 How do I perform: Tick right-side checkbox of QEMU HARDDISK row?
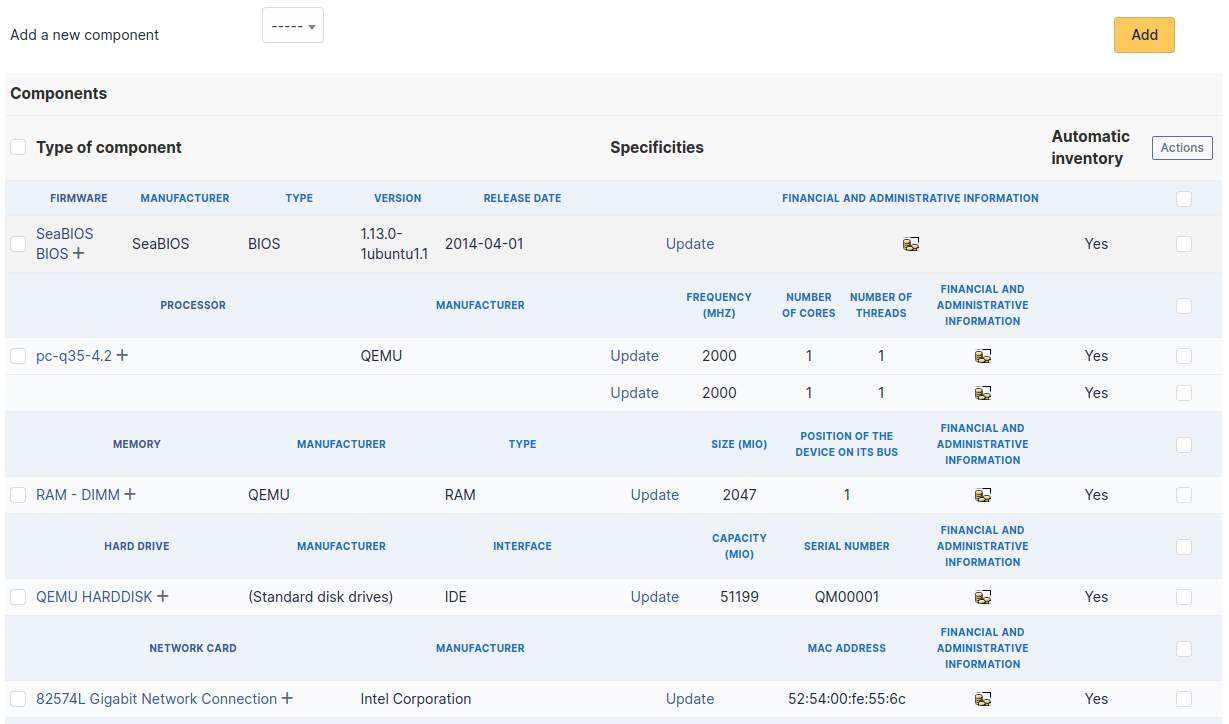point(1184,597)
